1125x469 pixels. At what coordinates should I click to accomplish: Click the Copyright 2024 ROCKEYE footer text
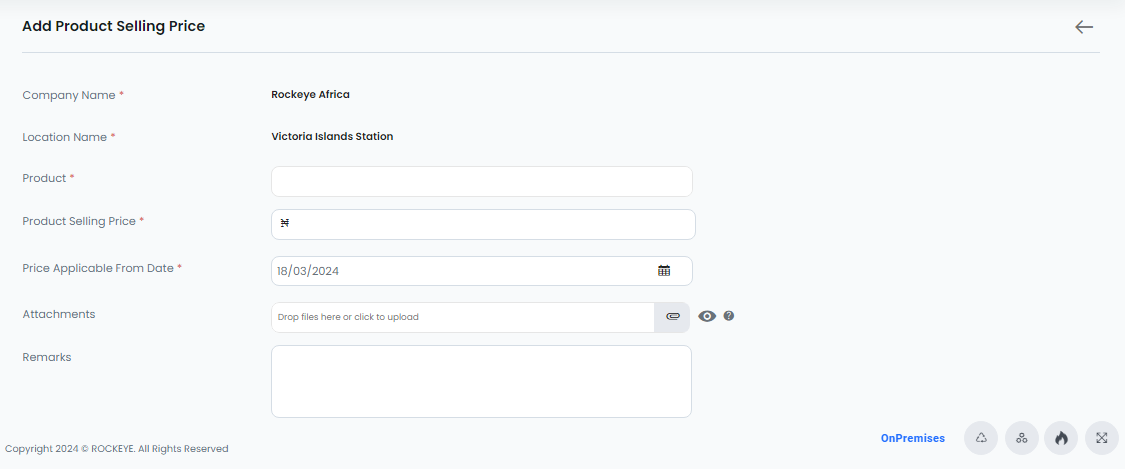pos(116,449)
